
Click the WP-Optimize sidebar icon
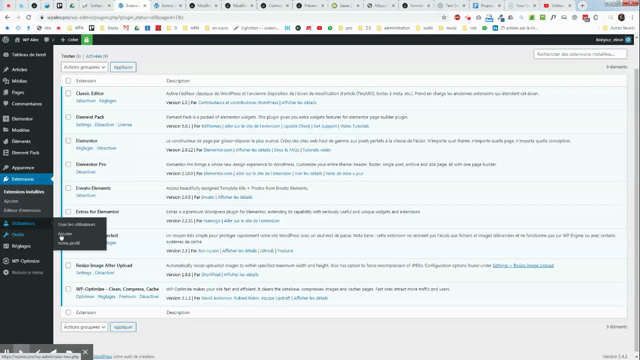coord(6,261)
